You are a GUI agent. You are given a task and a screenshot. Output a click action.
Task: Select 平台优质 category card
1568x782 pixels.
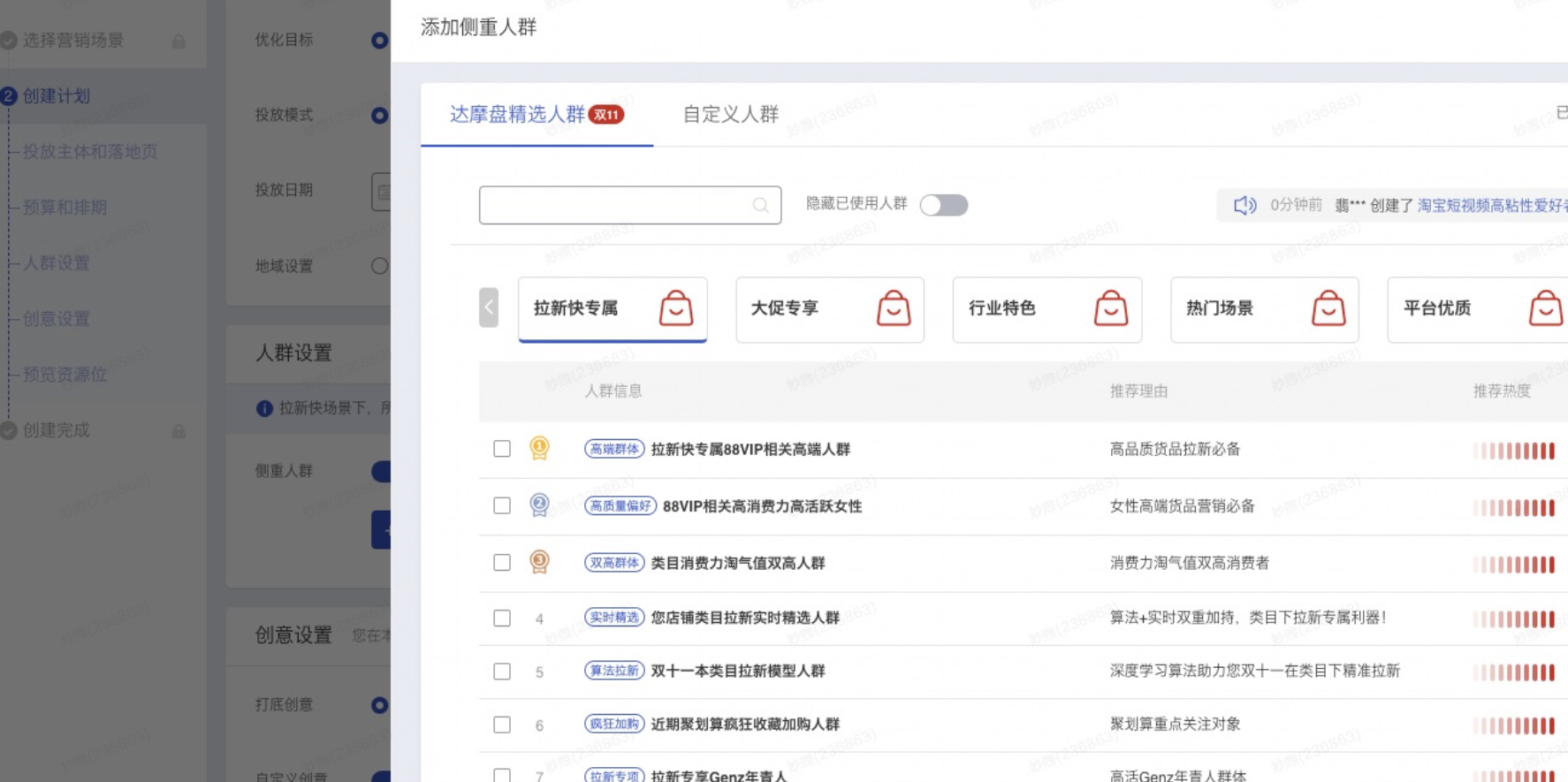pyautogui.click(x=1478, y=309)
